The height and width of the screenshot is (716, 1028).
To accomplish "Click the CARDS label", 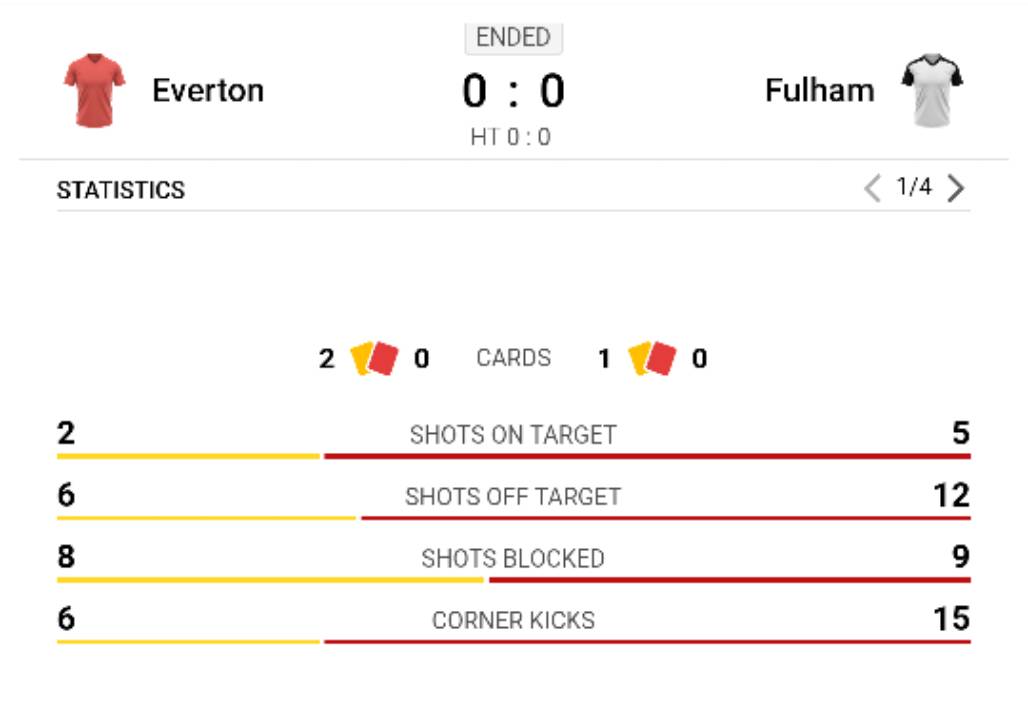I will [513, 359].
